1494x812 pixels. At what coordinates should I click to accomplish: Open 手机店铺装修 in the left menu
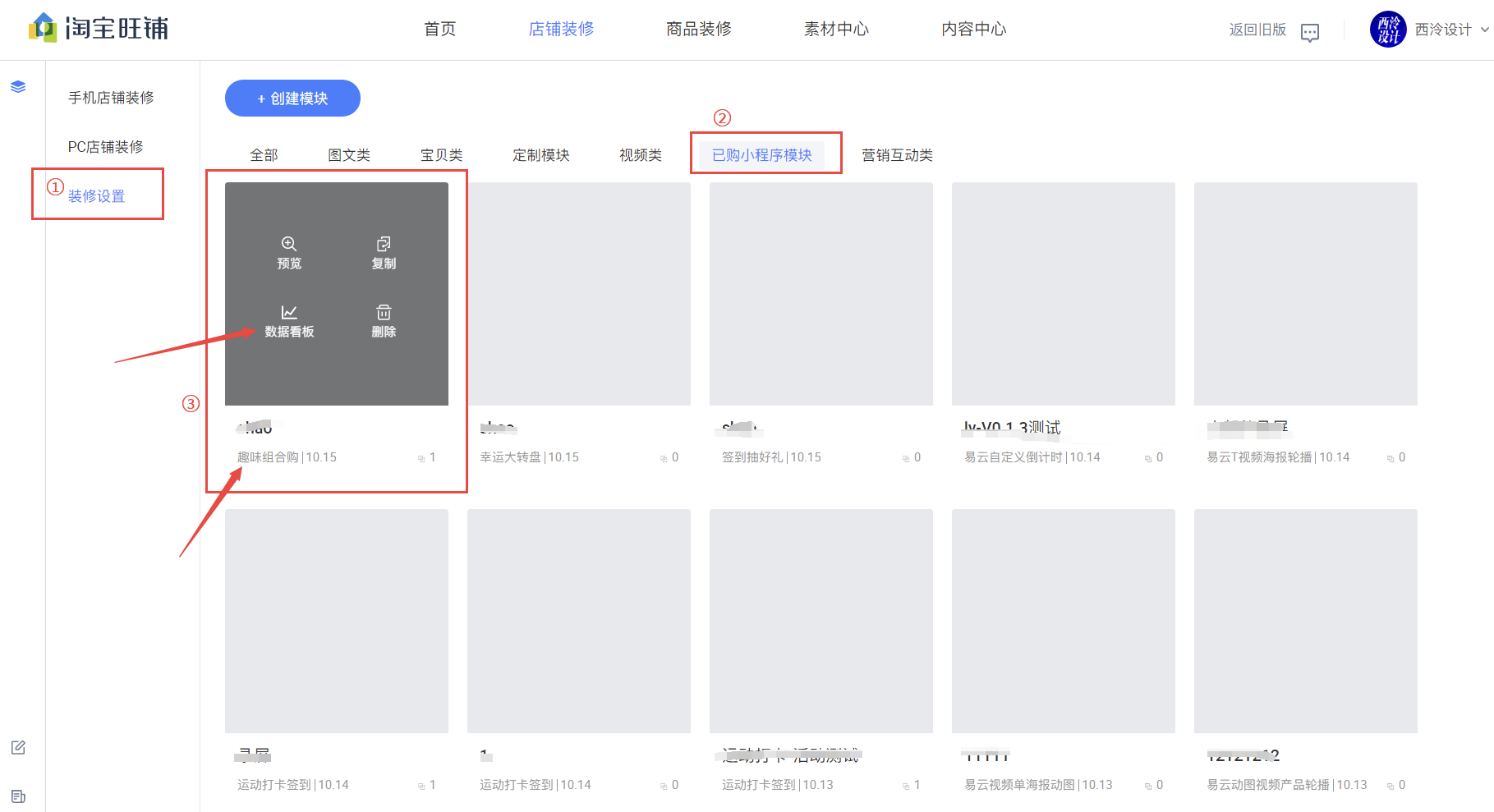tap(111, 98)
